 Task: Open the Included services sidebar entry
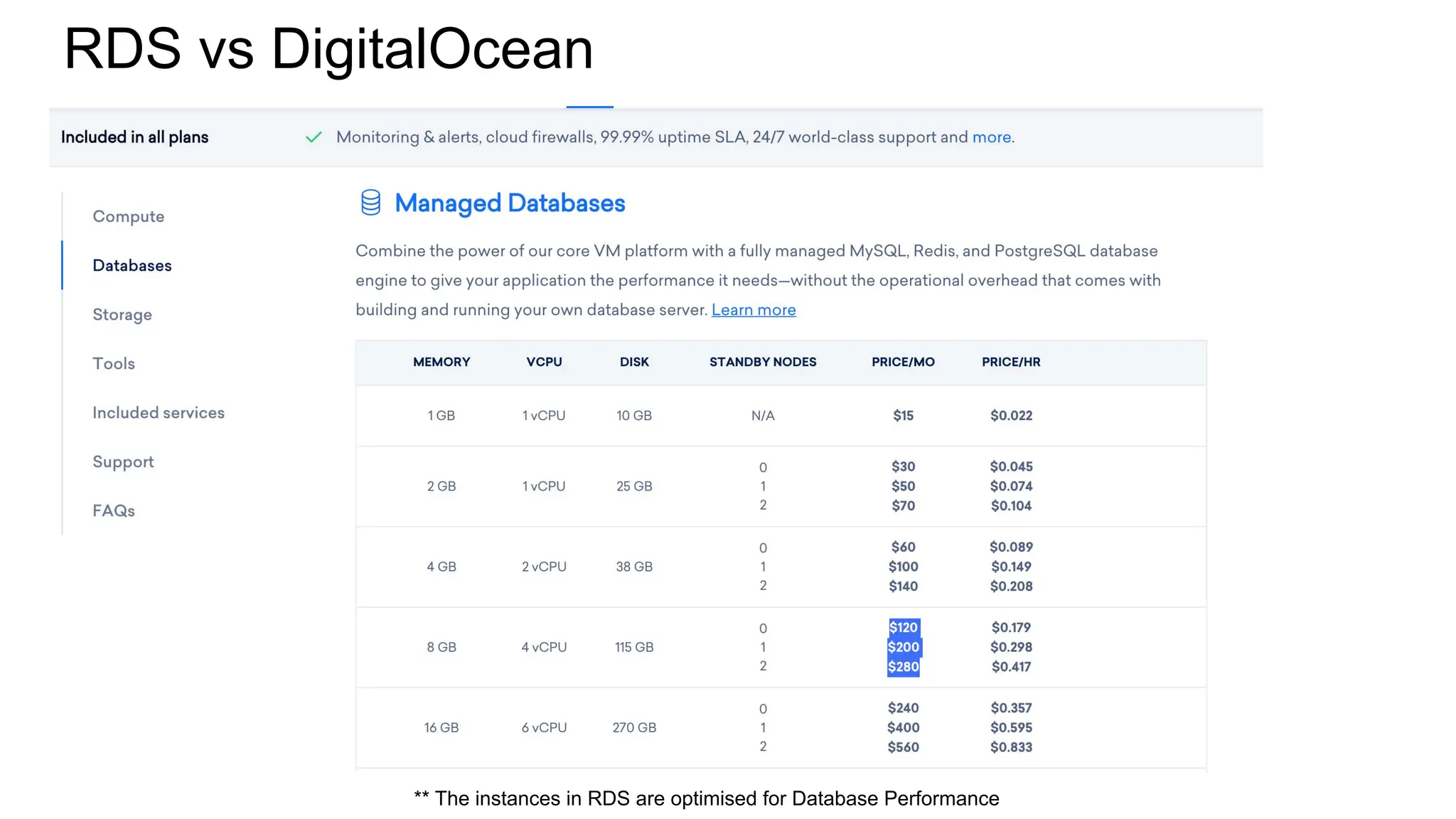click(159, 412)
